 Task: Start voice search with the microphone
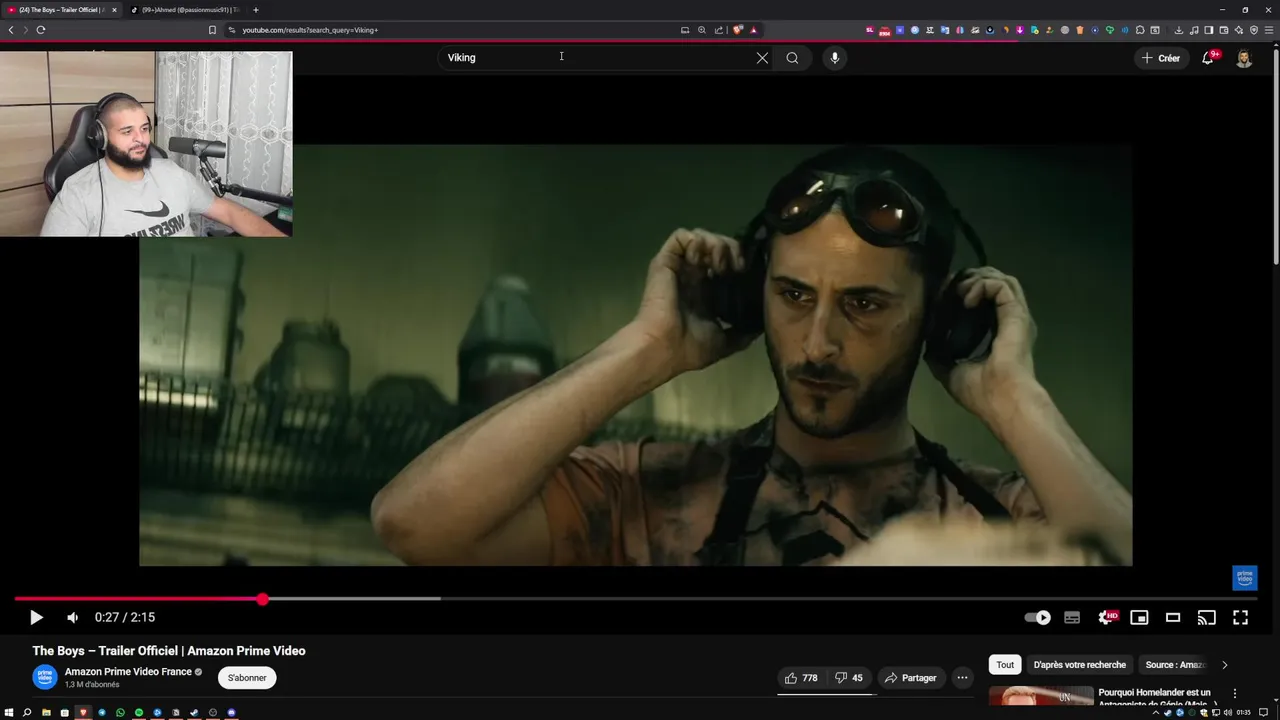(835, 58)
